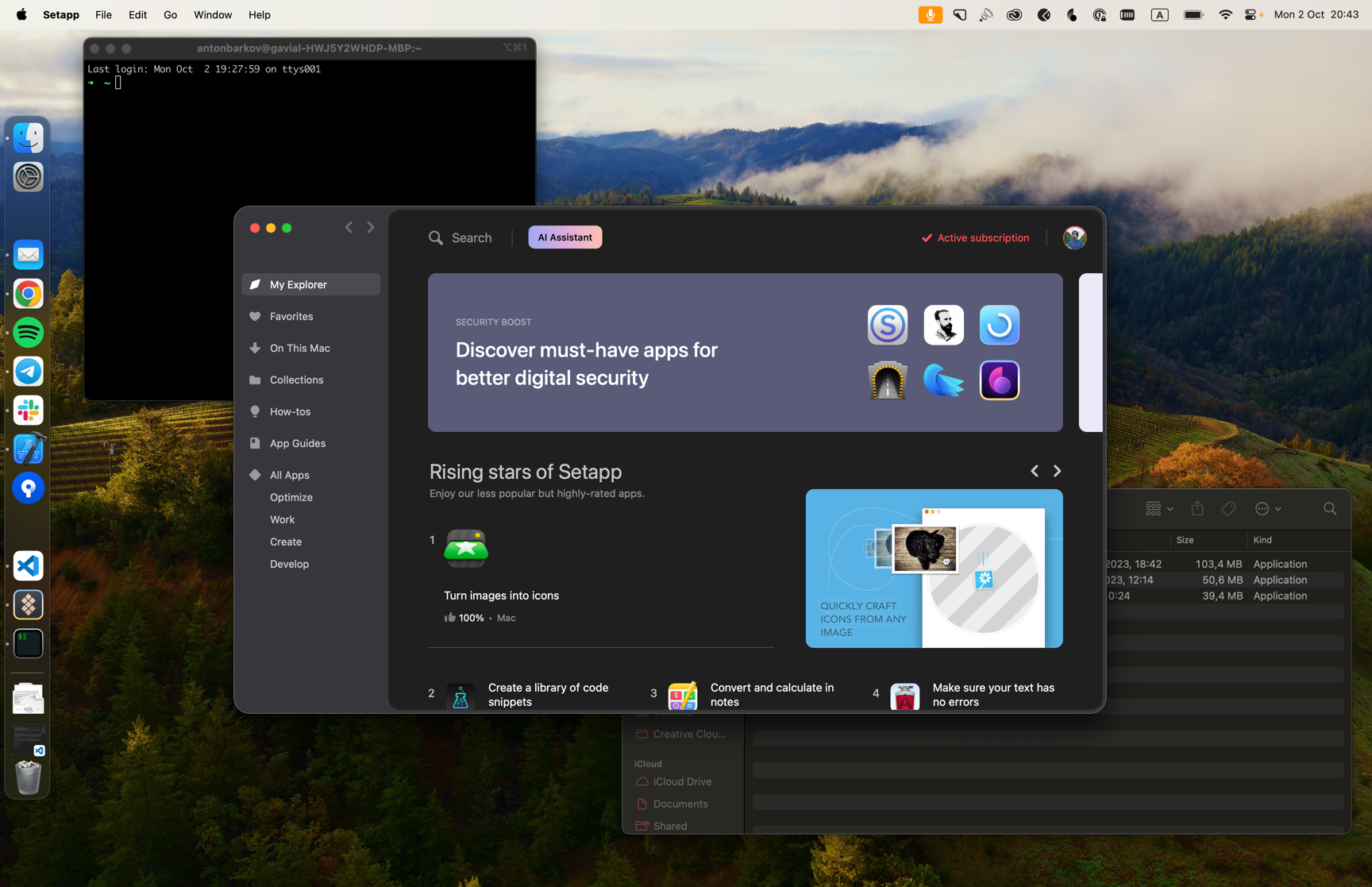The height and width of the screenshot is (887, 1372).
Task: Show next Rising stars apps
Action: click(x=1057, y=471)
